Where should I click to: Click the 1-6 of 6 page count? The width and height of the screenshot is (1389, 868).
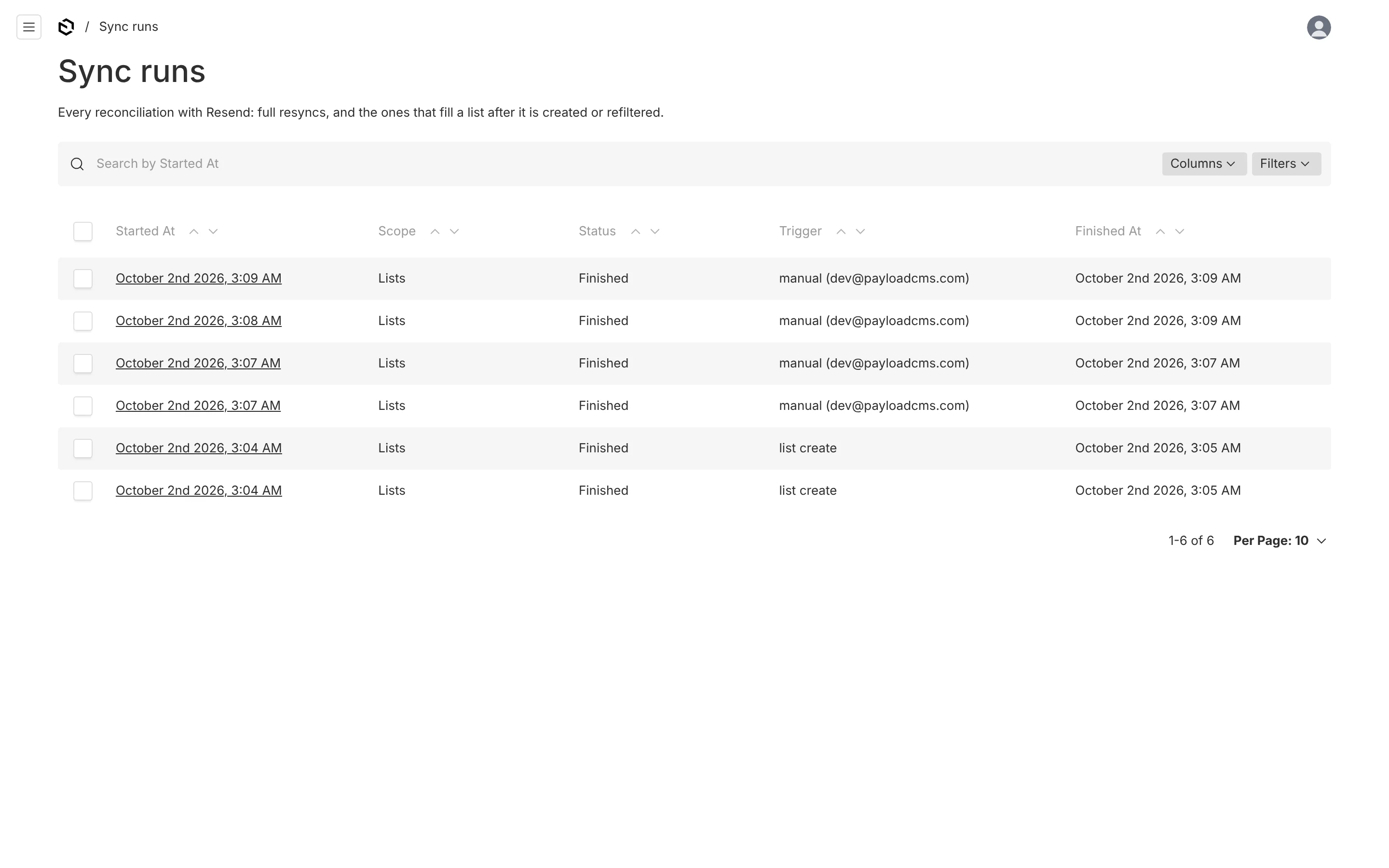(x=1191, y=541)
